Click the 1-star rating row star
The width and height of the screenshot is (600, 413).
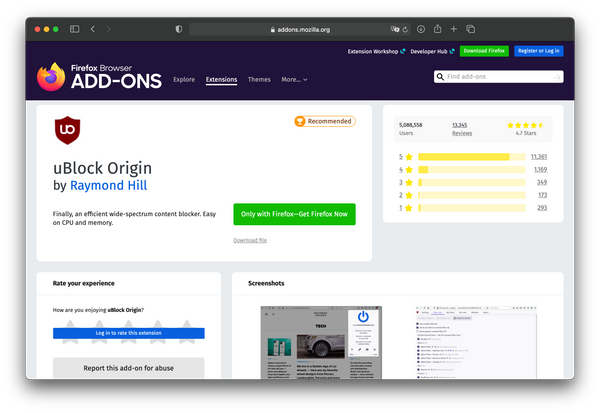[409, 208]
